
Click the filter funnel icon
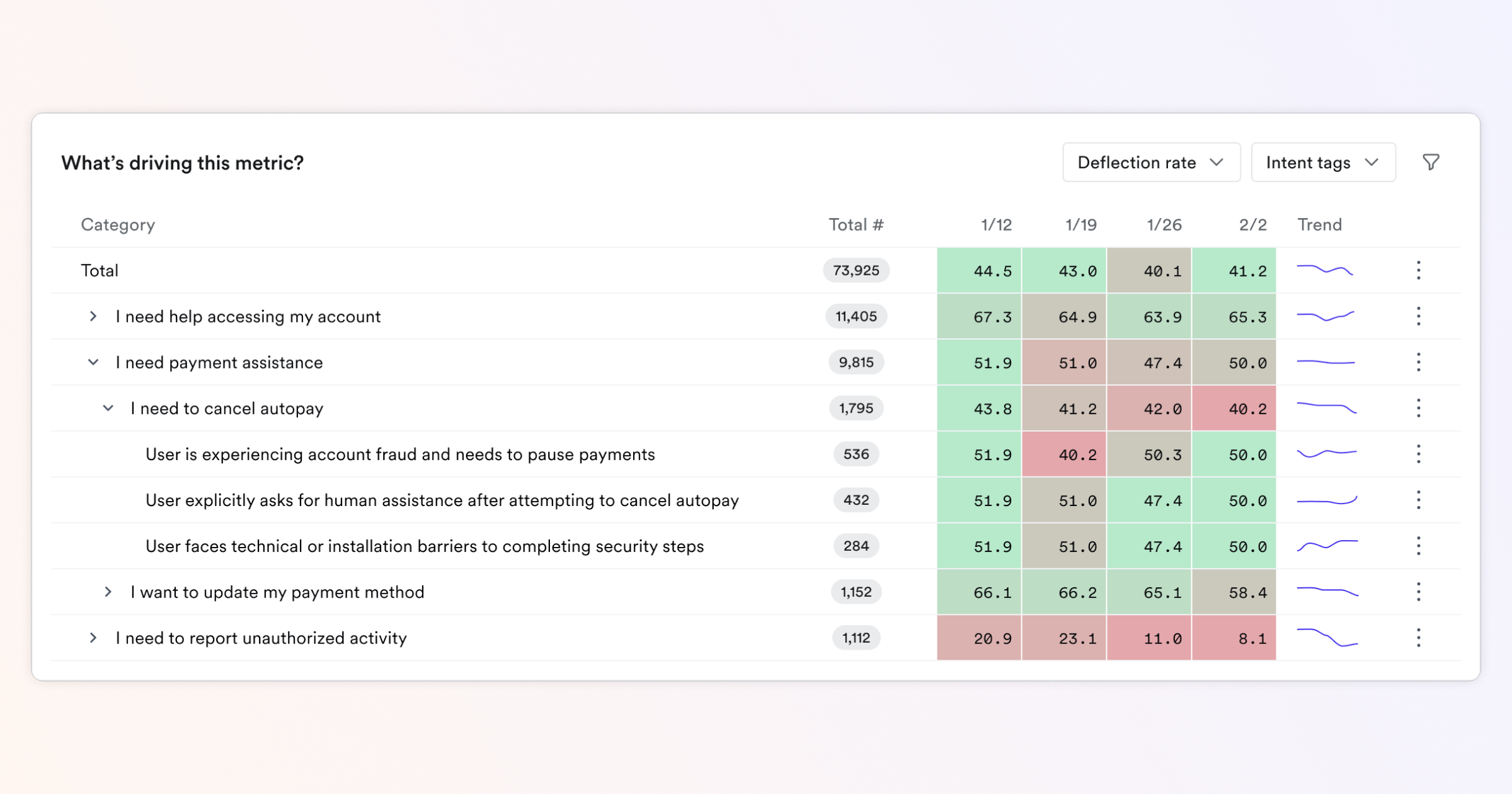pyautogui.click(x=1431, y=163)
